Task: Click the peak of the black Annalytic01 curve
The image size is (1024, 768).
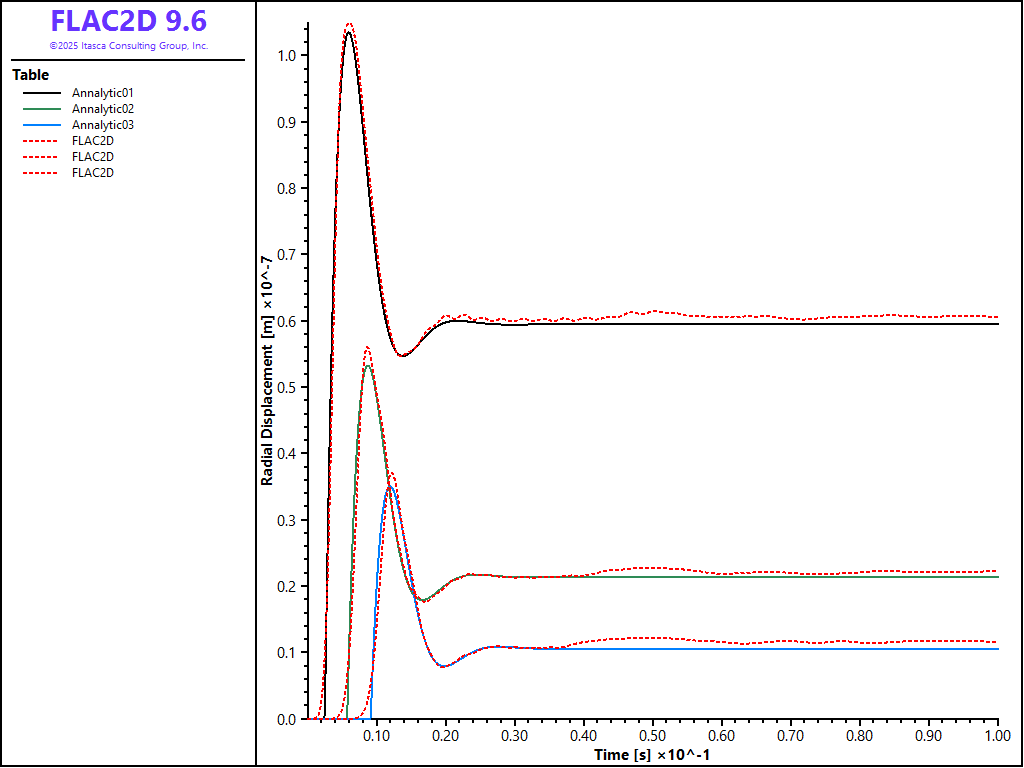Action: 348,32
